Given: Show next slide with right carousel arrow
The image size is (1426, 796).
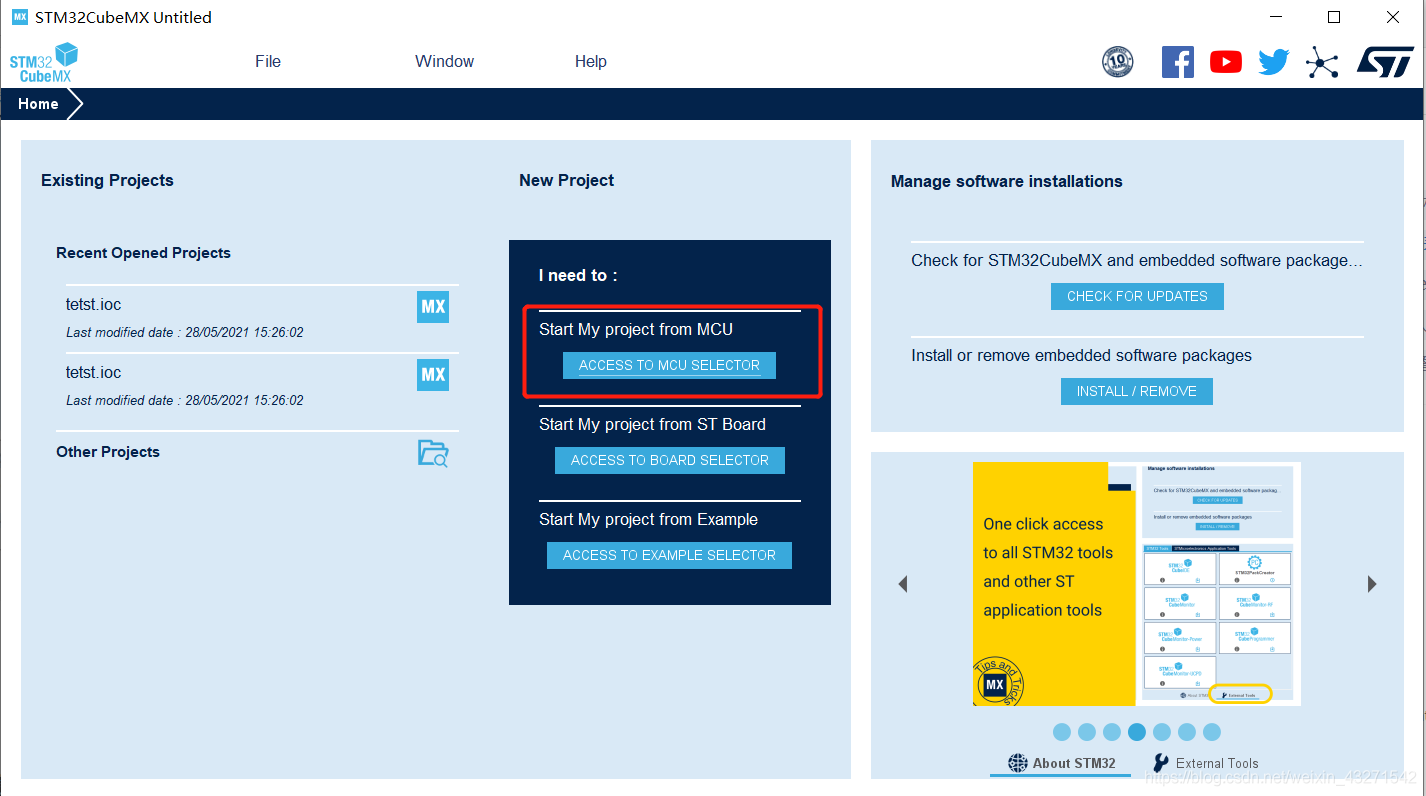Looking at the screenshot, I should point(1372,584).
